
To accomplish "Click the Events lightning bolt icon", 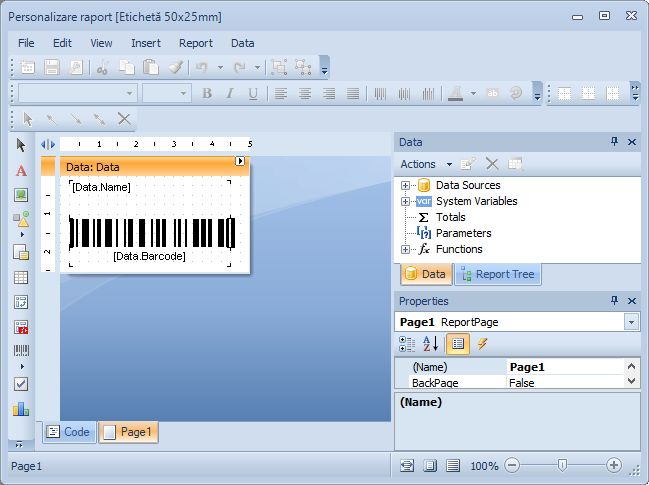I will [x=483, y=344].
